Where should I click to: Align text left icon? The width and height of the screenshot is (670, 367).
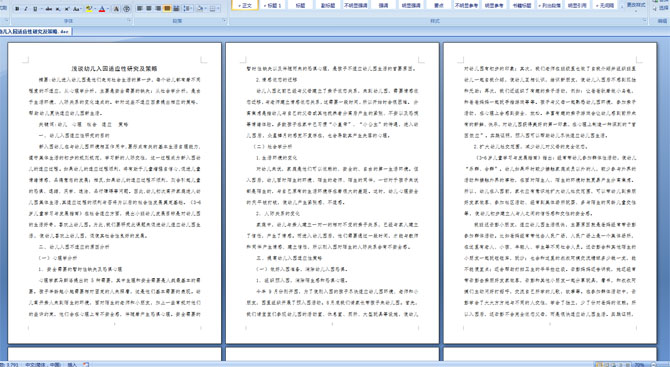coord(140,9)
